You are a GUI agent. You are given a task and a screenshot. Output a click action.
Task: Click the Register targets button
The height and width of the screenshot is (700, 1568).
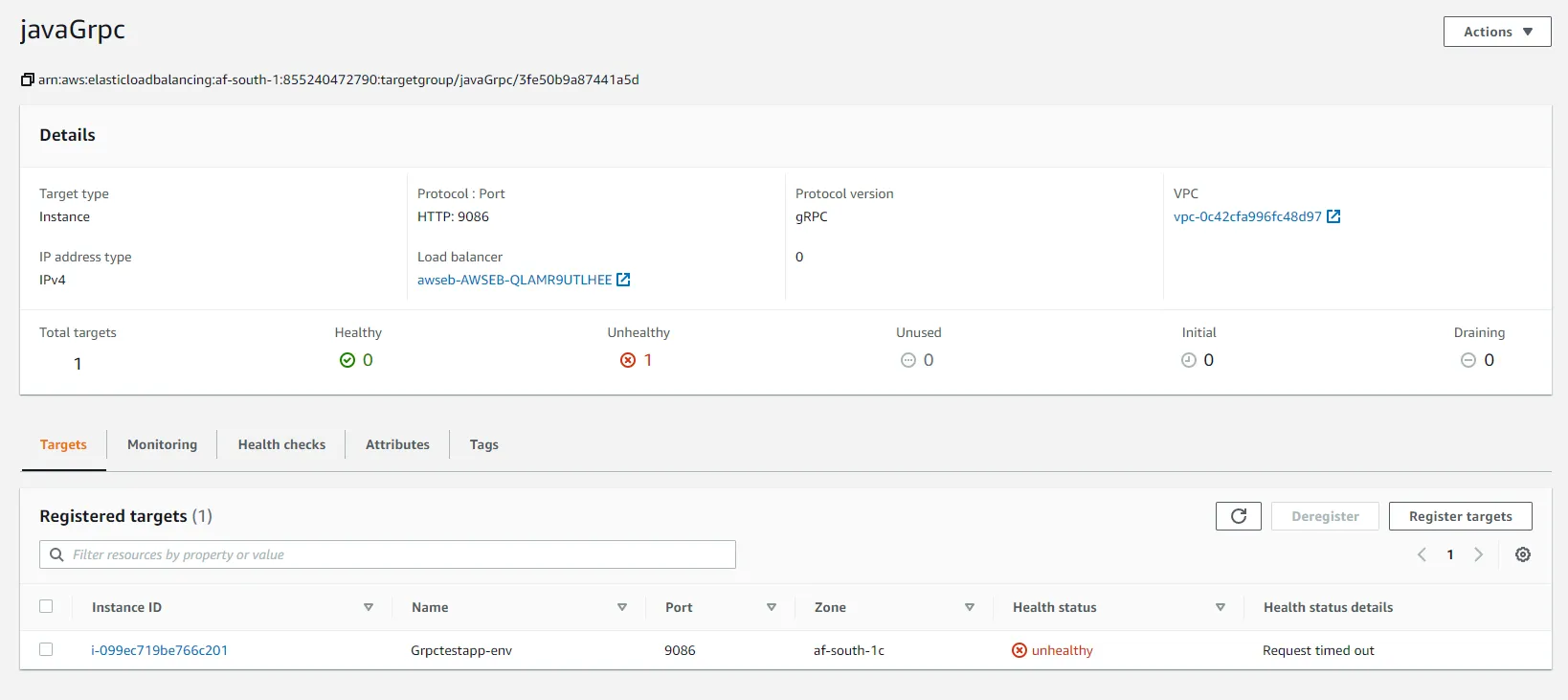1460,516
